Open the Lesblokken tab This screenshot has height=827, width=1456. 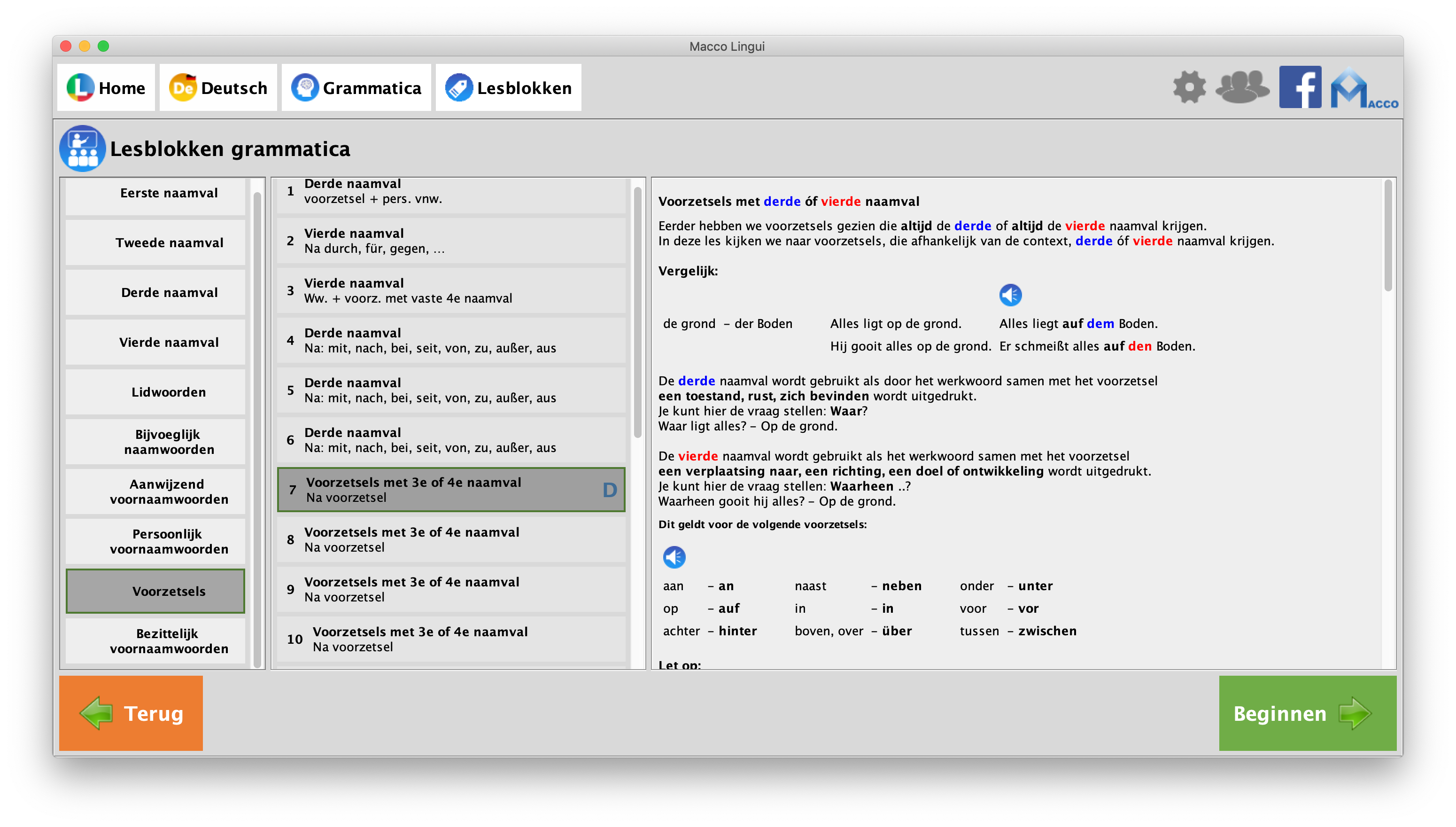tap(509, 88)
